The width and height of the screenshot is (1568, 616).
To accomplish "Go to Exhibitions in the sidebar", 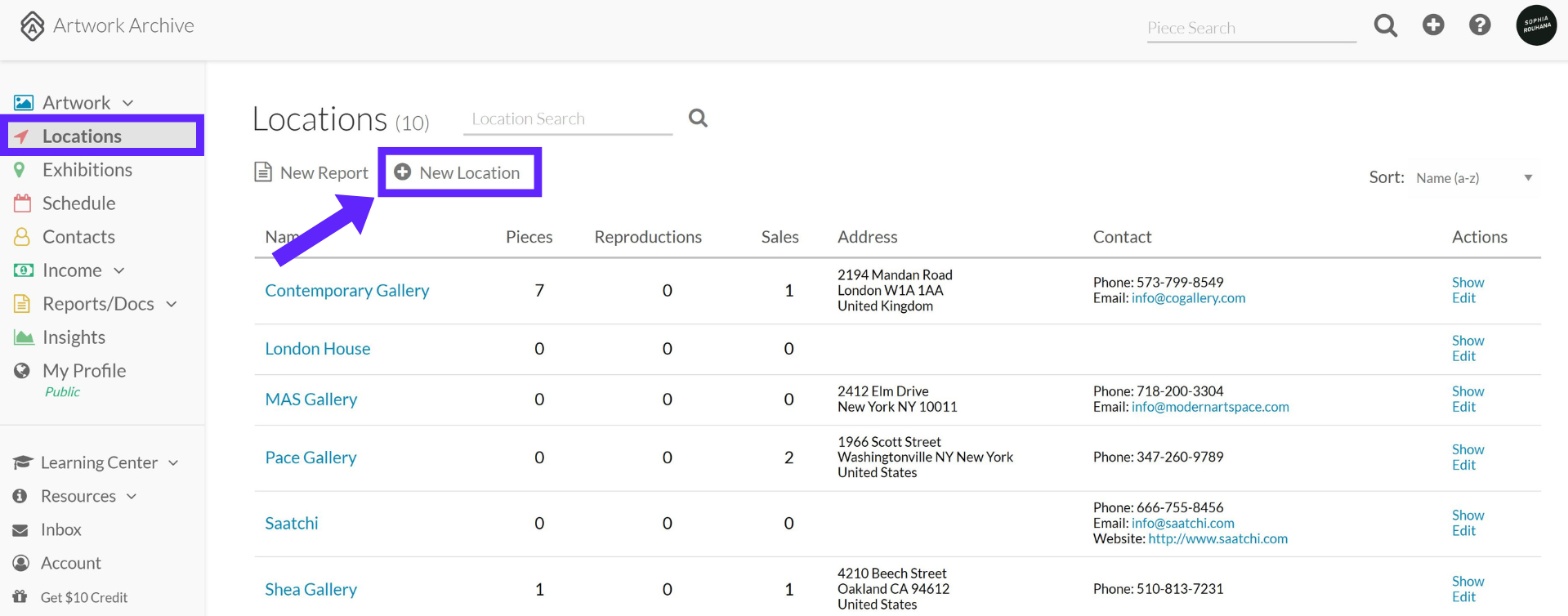I will [x=87, y=170].
